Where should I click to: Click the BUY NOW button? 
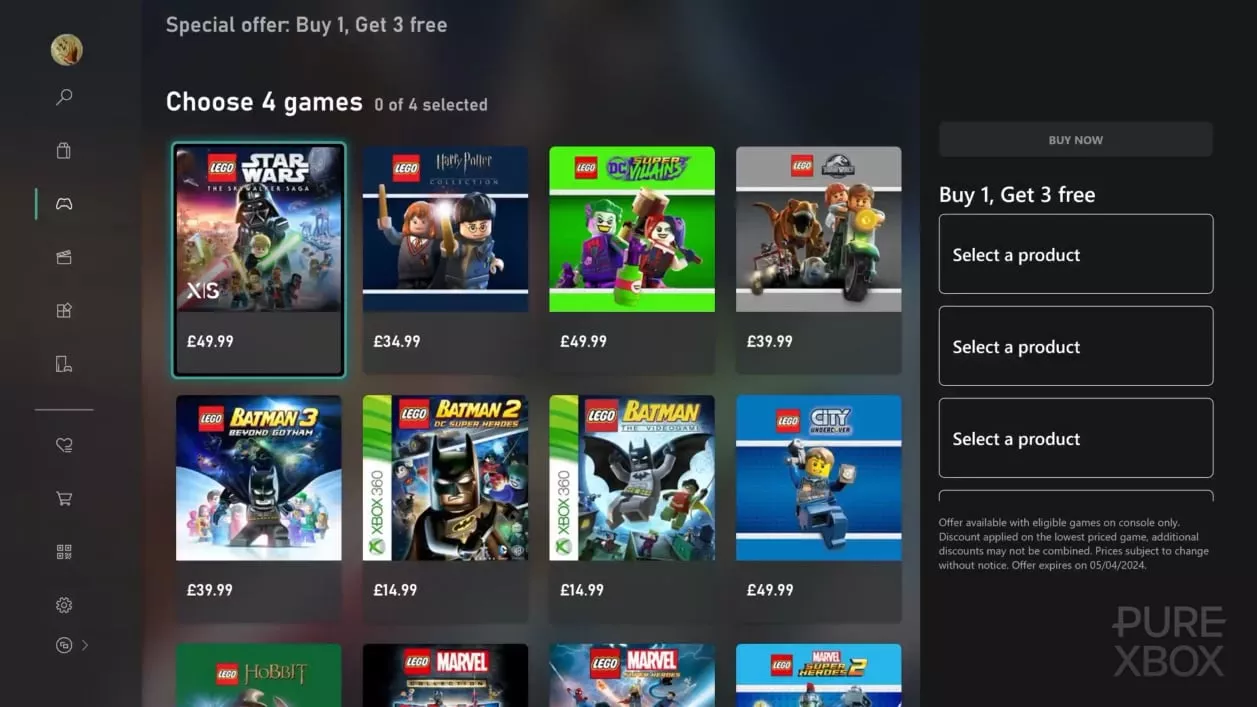point(1076,140)
